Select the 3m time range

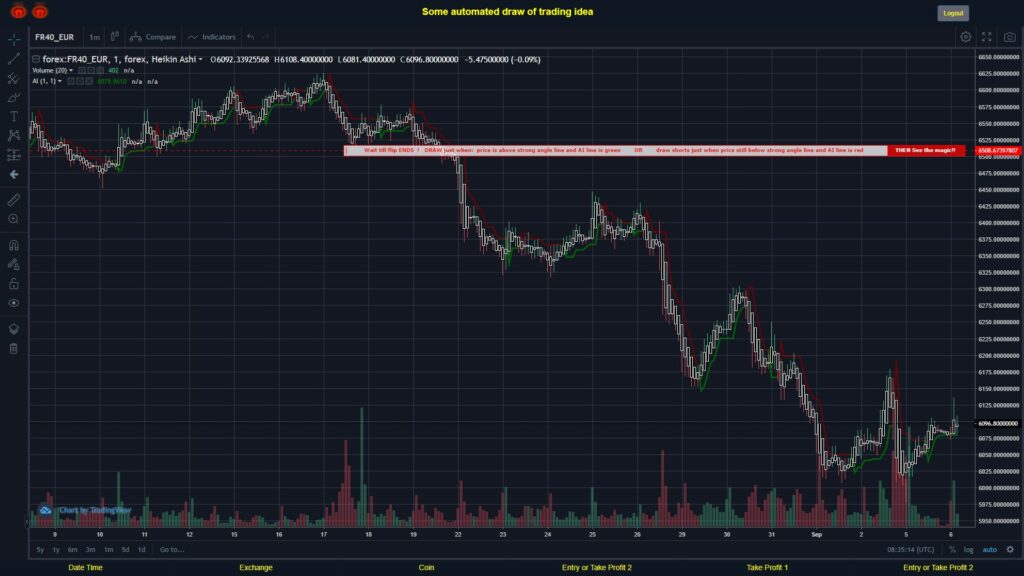[x=91, y=550]
